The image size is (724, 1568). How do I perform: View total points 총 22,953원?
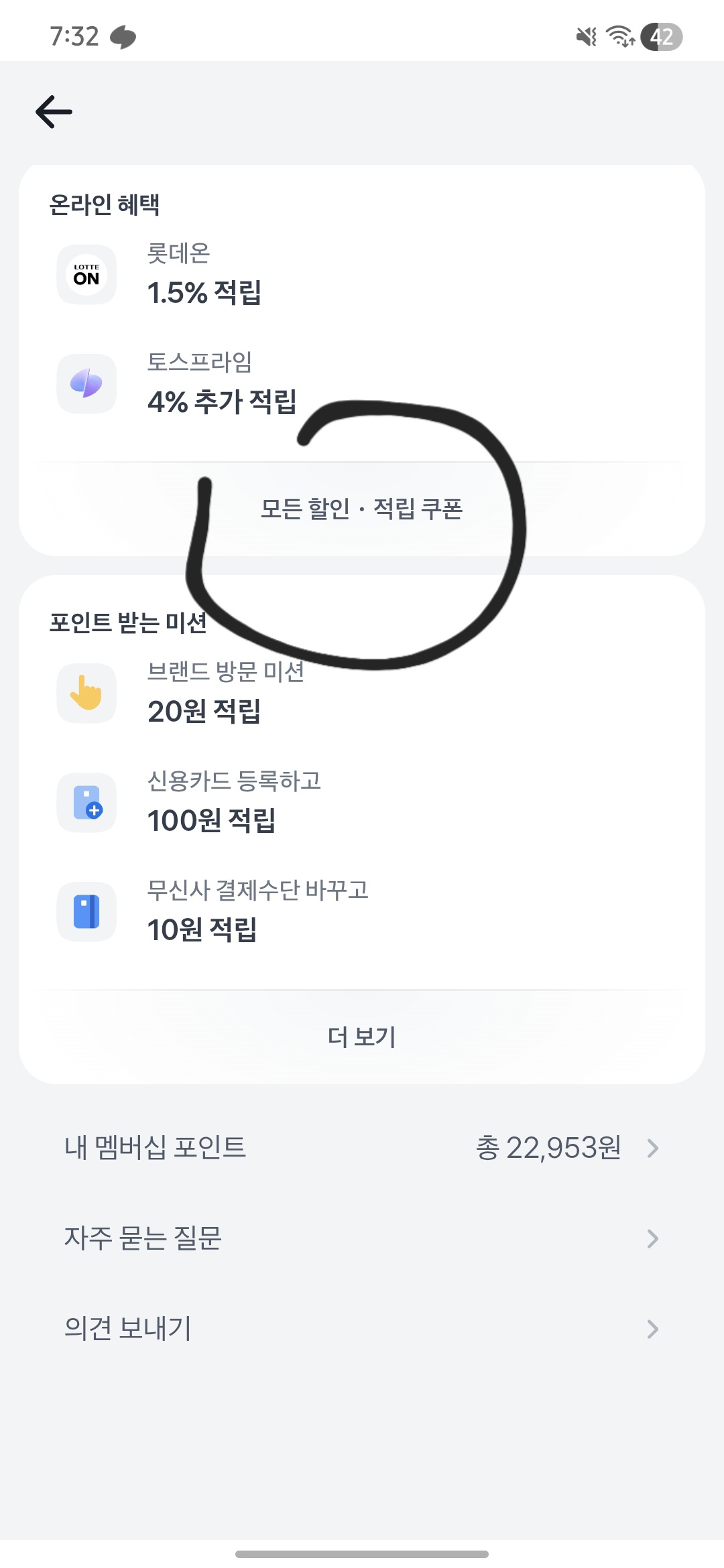548,1148
